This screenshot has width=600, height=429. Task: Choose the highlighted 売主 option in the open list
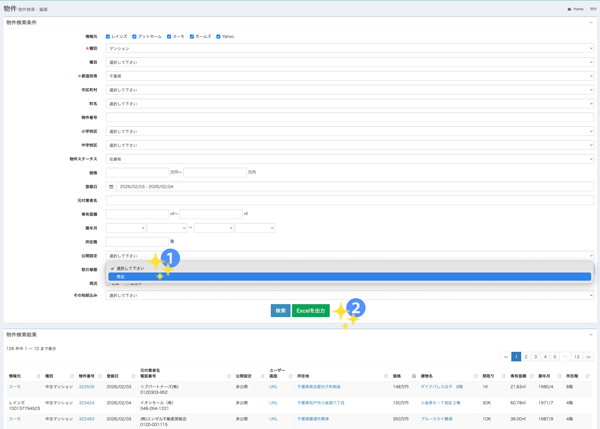coord(350,277)
